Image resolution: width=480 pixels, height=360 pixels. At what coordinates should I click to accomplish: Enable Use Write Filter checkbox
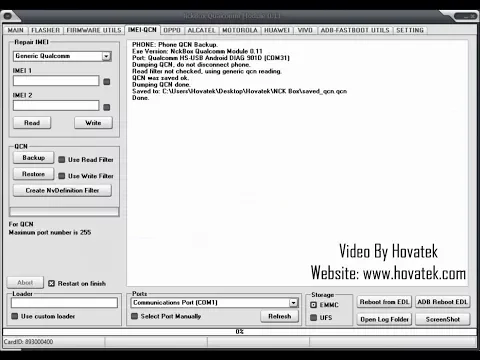[62, 176]
